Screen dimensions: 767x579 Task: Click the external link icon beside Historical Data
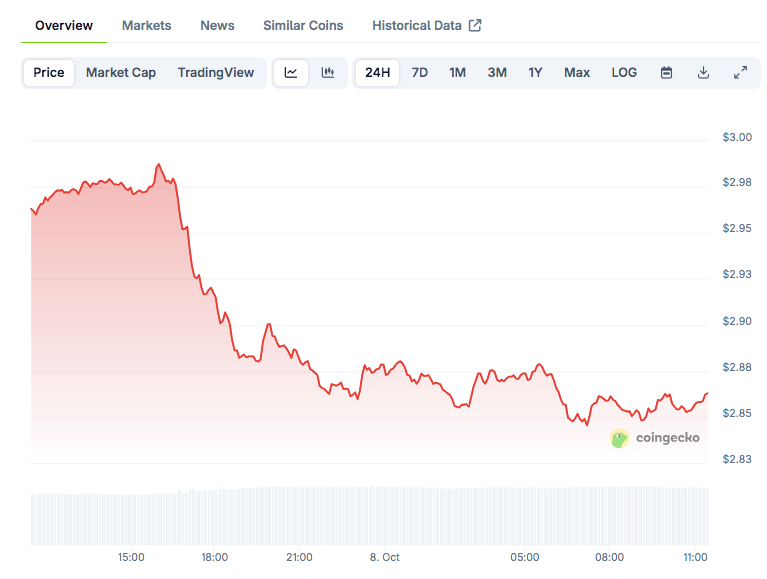tap(475, 26)
